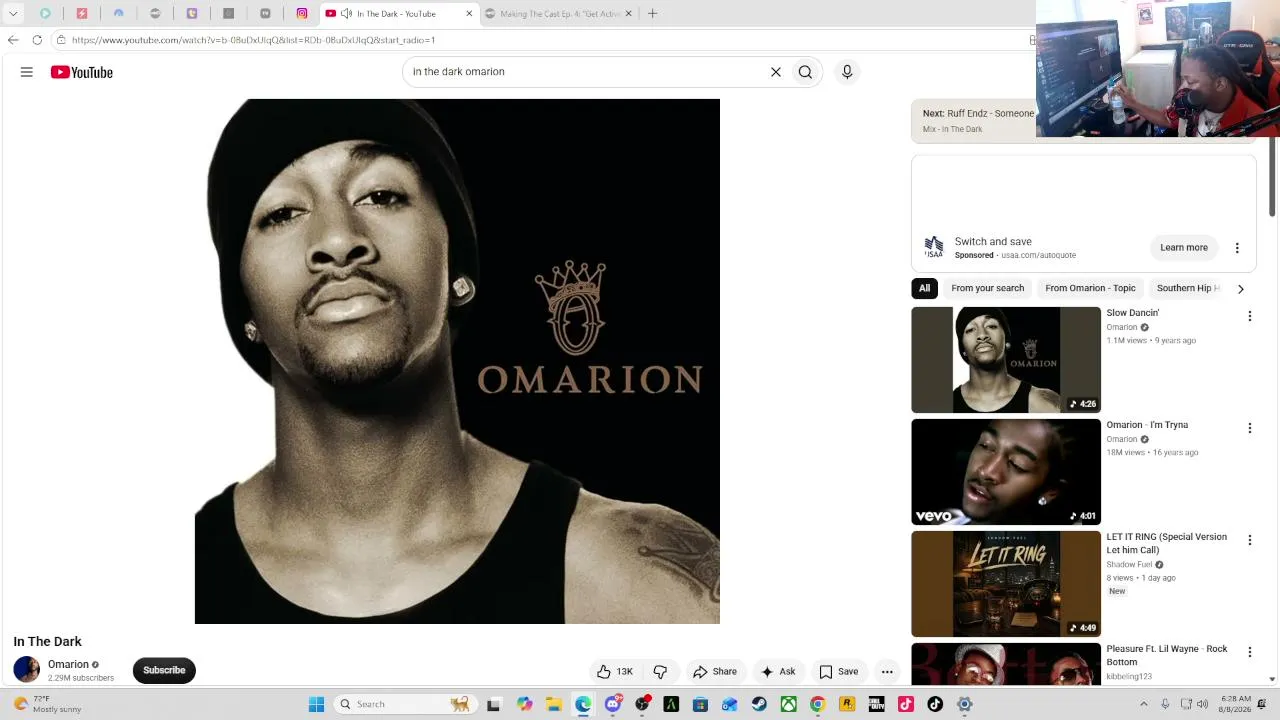Open File Explorer from the taskbar
Image resolution: width=1280 pixels, height=720 pixels.
[x=554, y=704]
